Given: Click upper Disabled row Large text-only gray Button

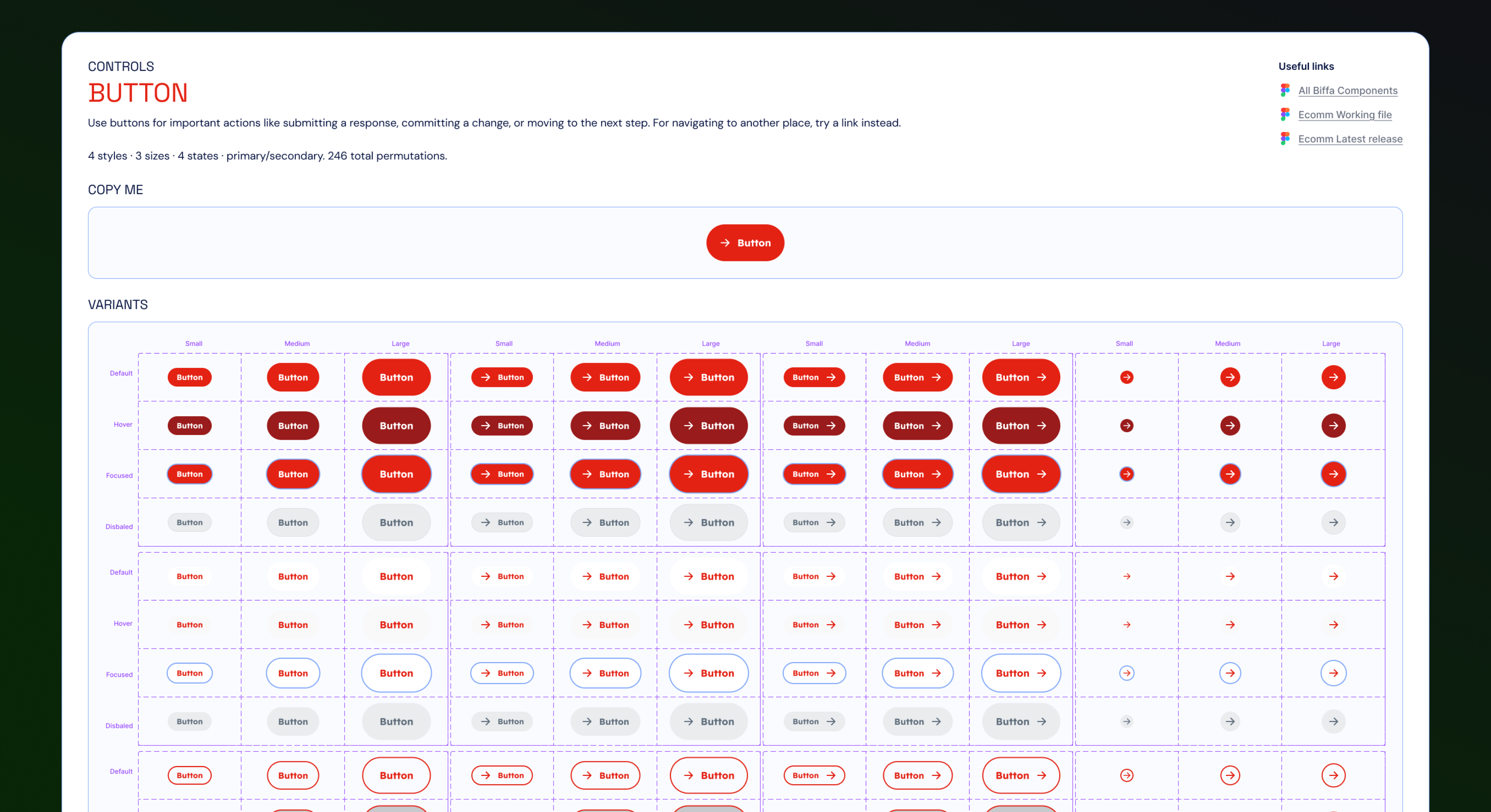Looking at the screenshot, I should click(396, 523).
